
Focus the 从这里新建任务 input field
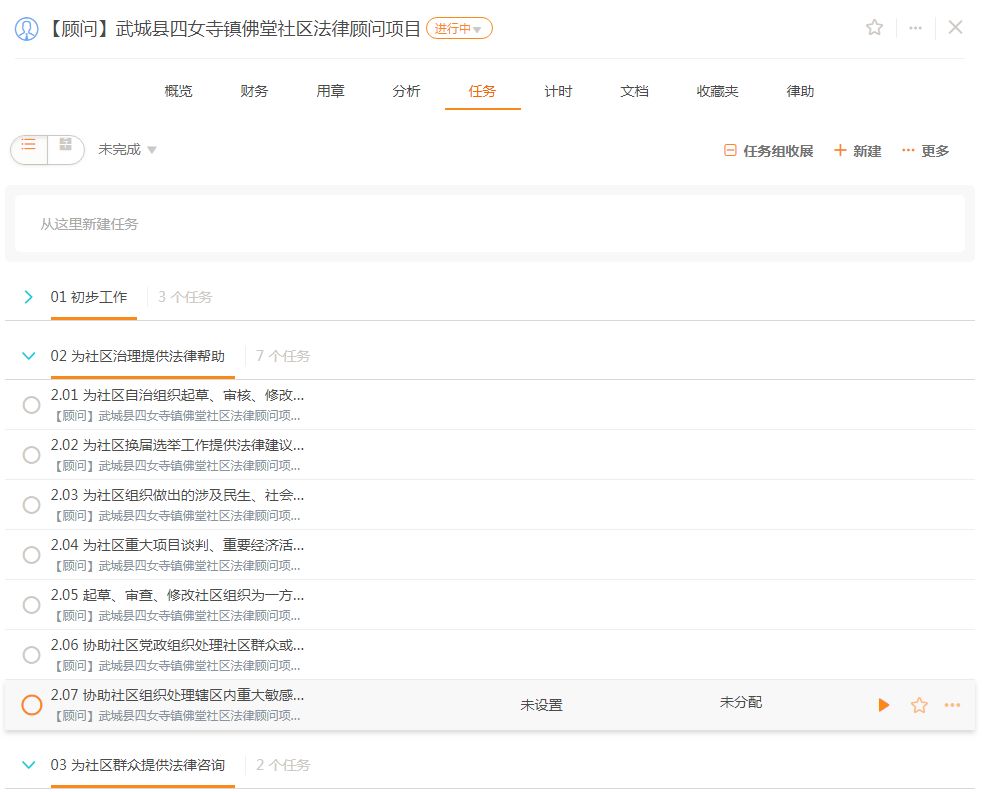[x=490, y=224]
